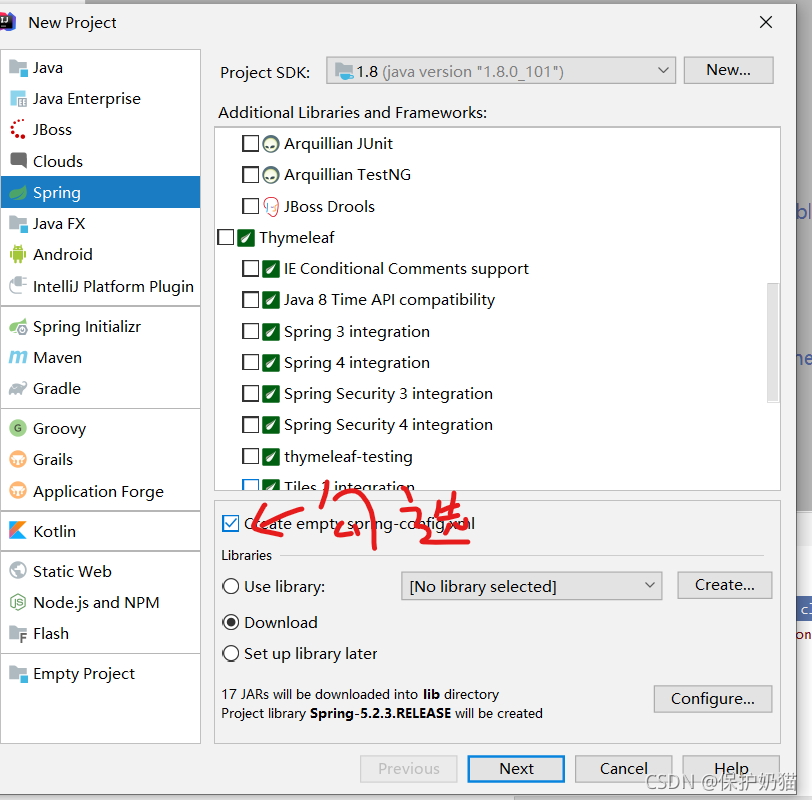The image size is (812, 800).
Task: Click the Java 8 Time API compatibility label
Action: coord(389,300)
